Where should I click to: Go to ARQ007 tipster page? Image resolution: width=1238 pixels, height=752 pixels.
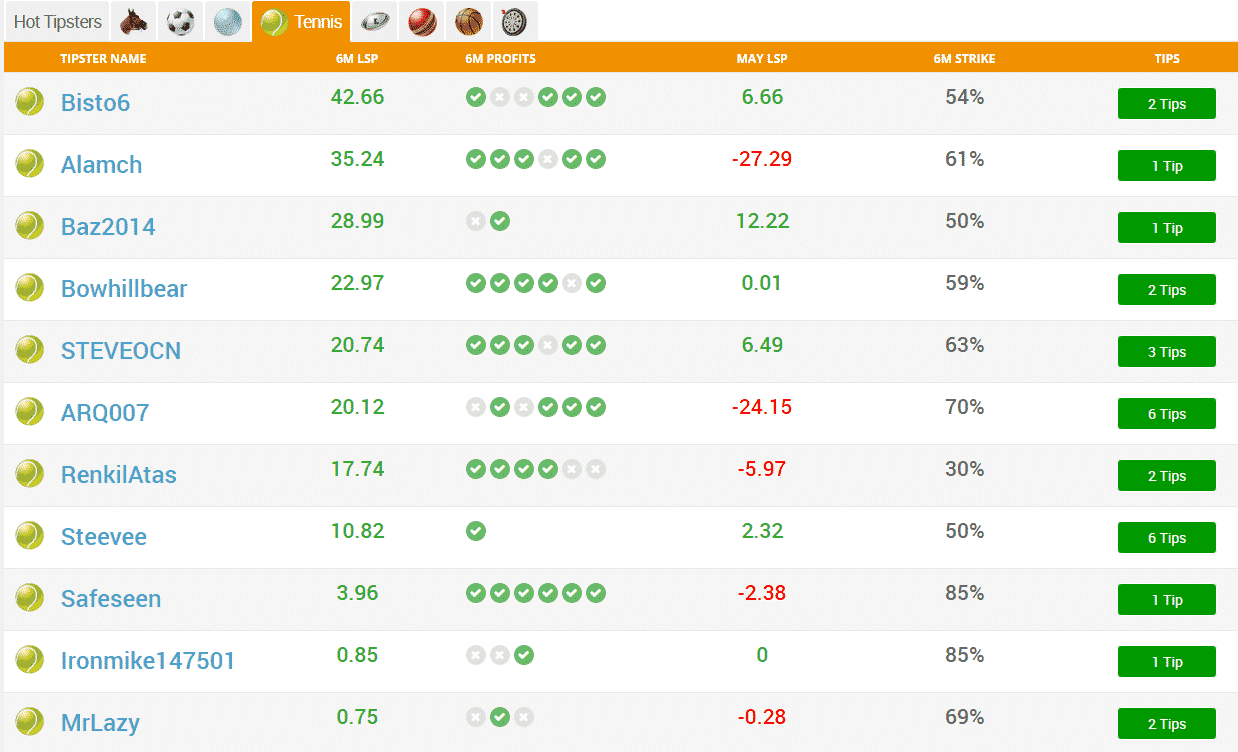point(105,413)
